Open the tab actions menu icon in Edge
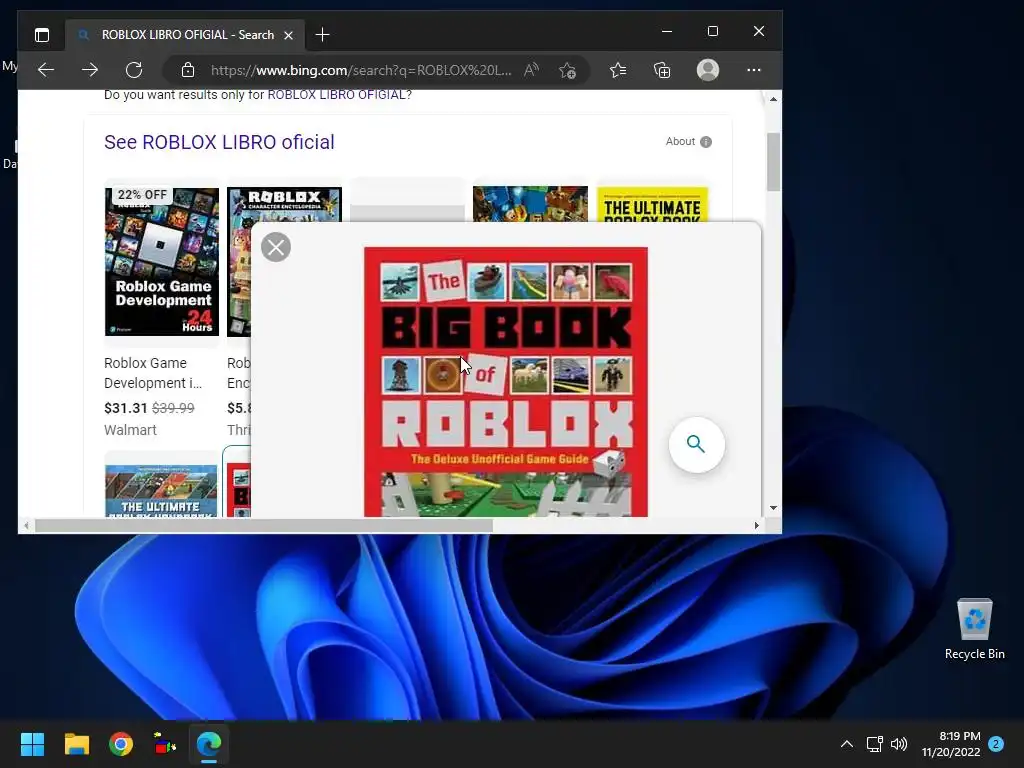 click(42, 35)
